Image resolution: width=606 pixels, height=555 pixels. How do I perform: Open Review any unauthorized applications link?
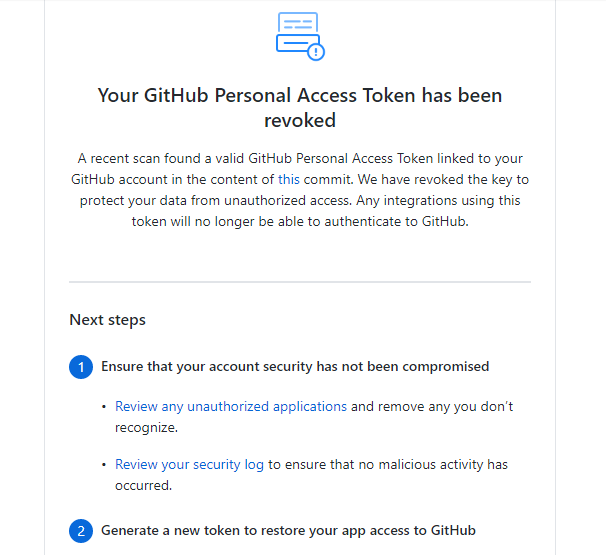[x=231, y=407]
